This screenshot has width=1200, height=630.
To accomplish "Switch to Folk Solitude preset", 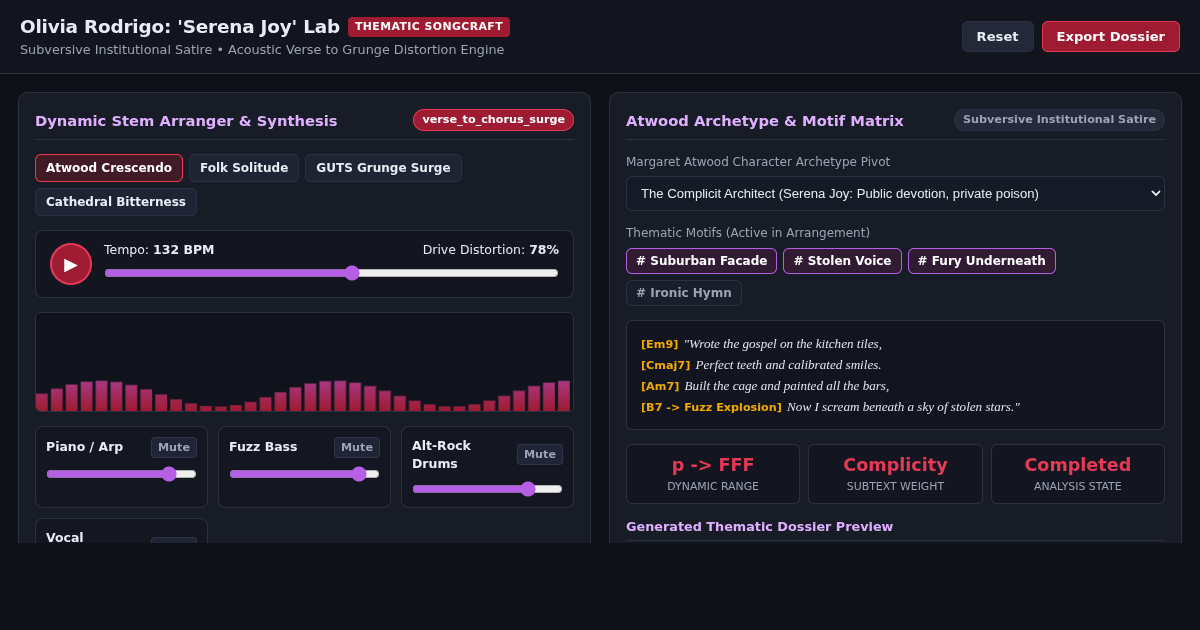I will click(x=244, y=168).
